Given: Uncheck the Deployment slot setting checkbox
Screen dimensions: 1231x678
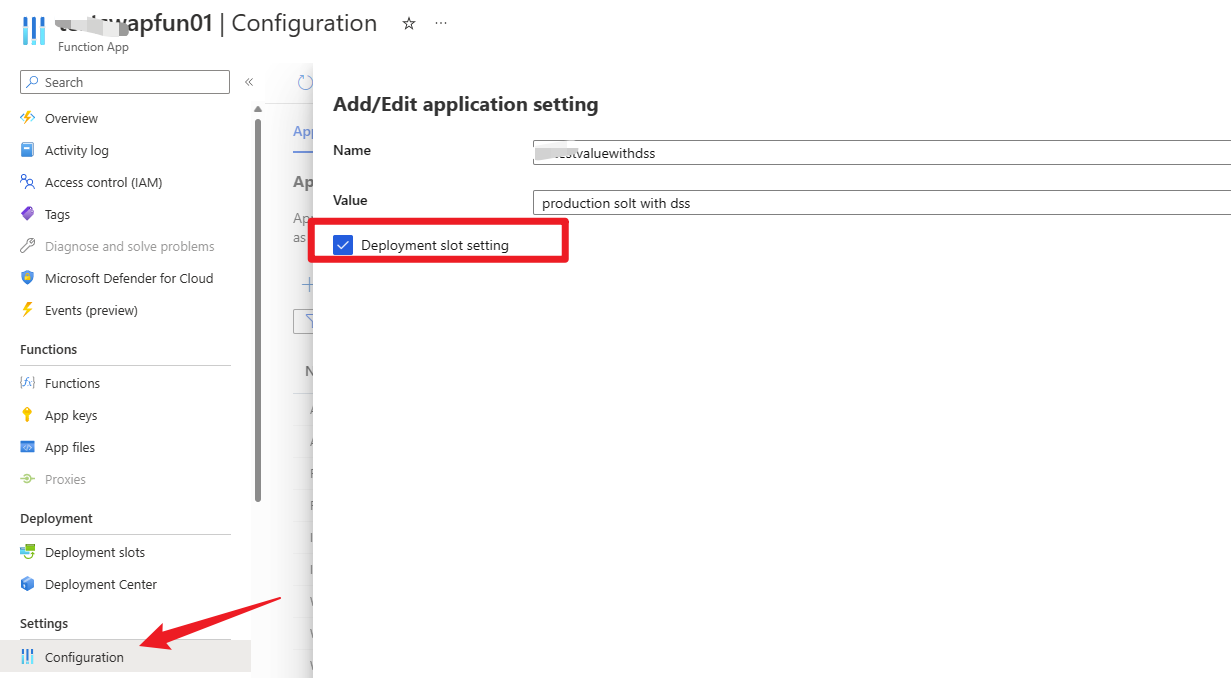Looking at the screenshot, I should click(343, 245).
